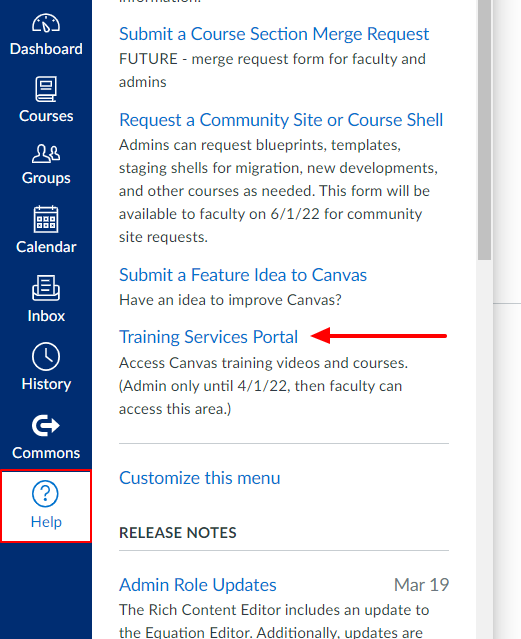Click Customize this menu link
The width and height of the screenshot is (521, 639).
point(200,478)
